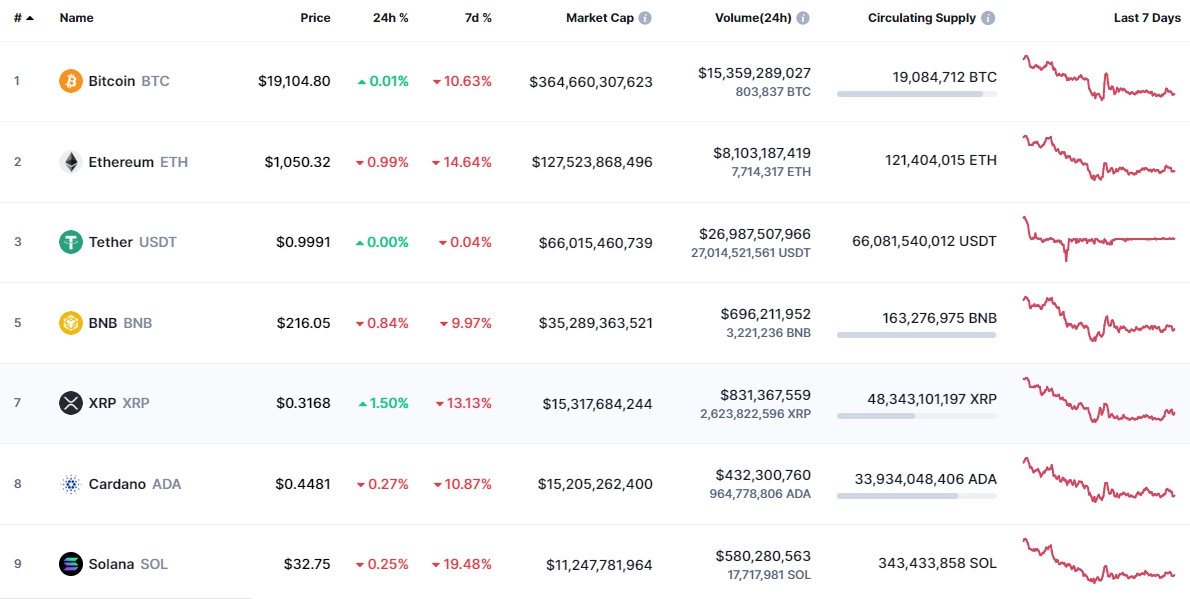Open Circulating Supply info tooltip icon
This screenshot has width=1190, height=599.
987,18
